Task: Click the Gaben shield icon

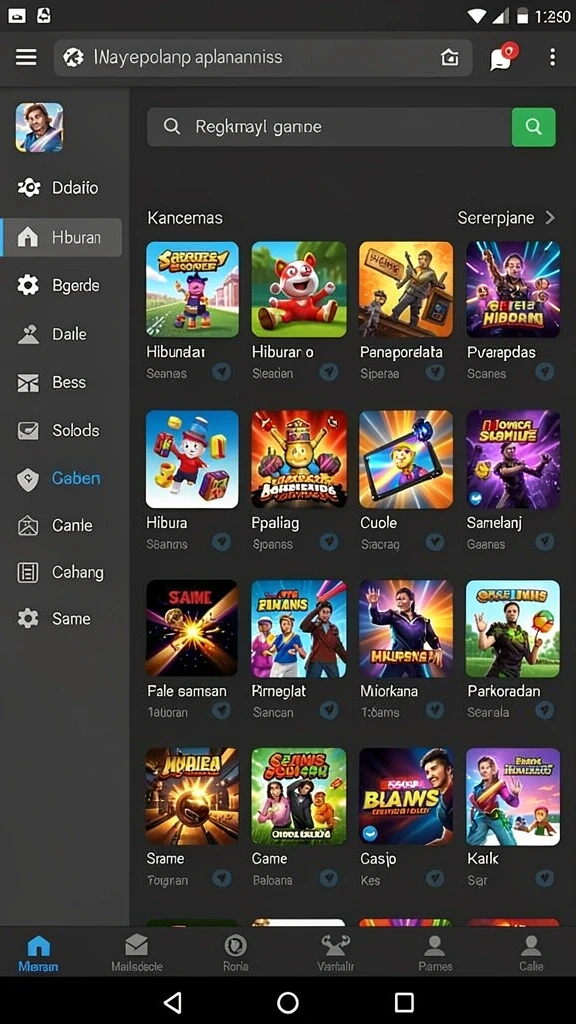Action: [x=27, y=479]
